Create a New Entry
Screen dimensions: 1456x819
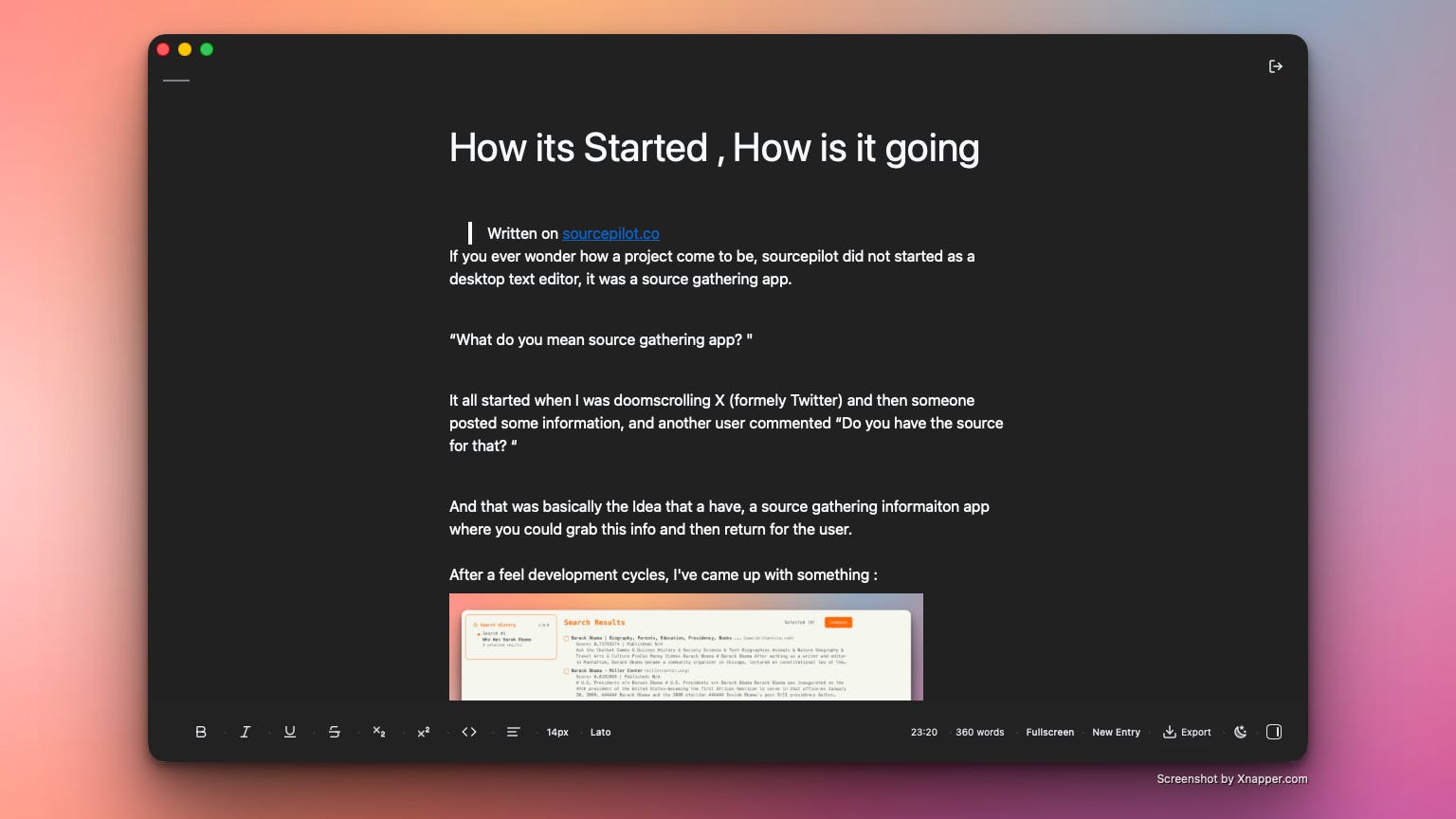click(x=1117, y=732)
